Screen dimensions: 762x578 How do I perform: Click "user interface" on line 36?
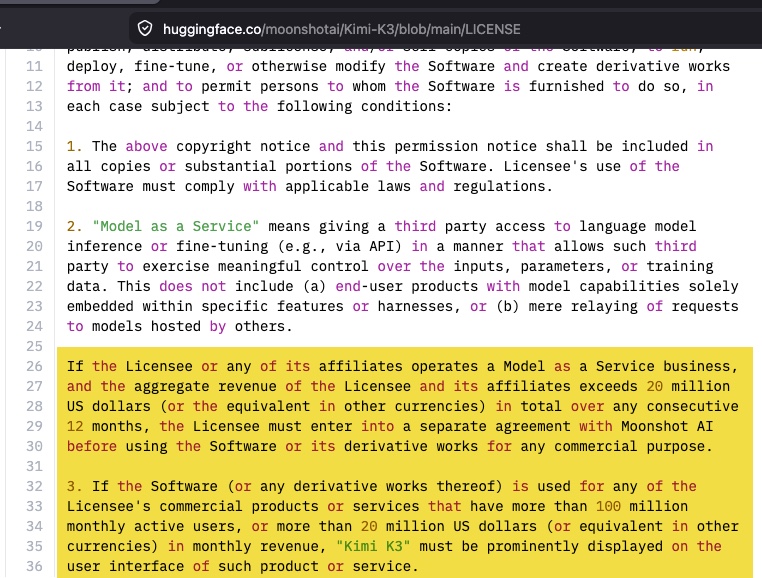[x=125, y=566]
